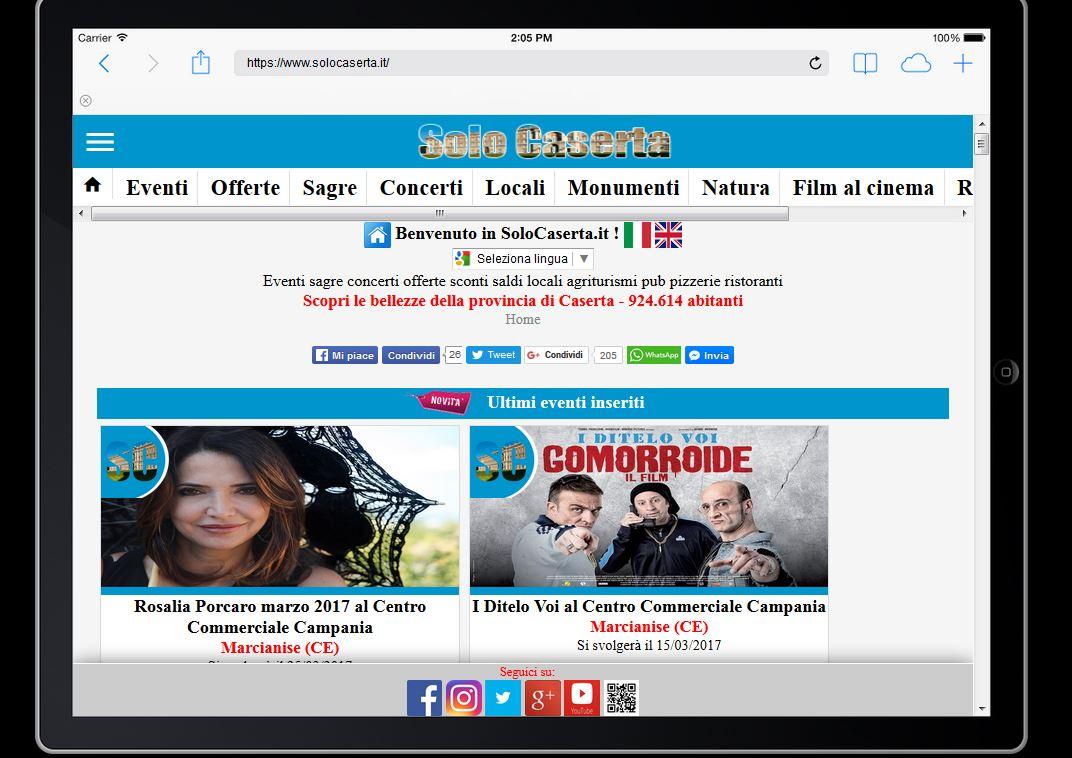Open Twitter icon in footer bar
Viewport: 1072px width, 758px height.
tap(502, 698)
